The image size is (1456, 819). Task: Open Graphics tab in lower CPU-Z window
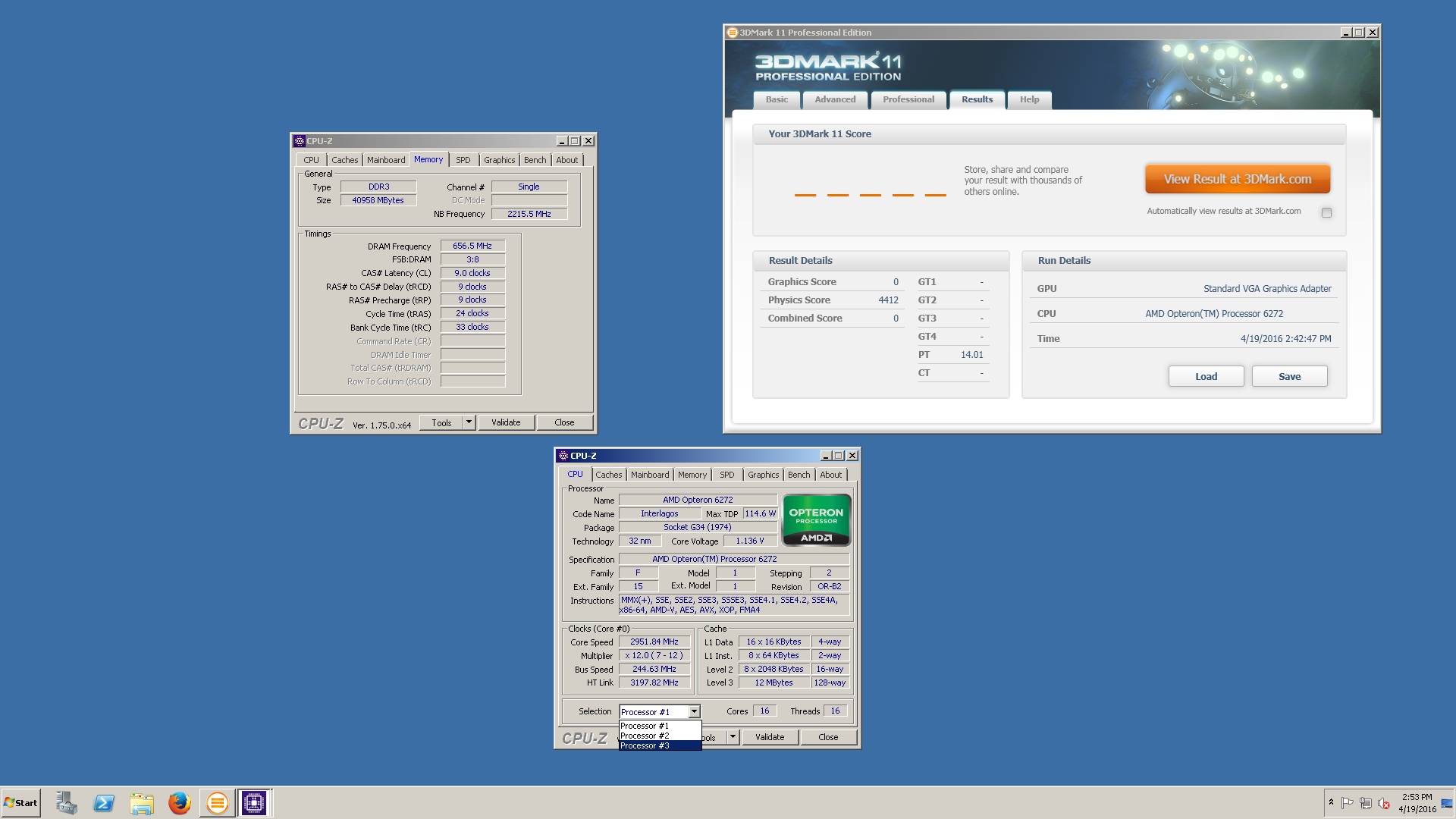[x=763, y=475]
